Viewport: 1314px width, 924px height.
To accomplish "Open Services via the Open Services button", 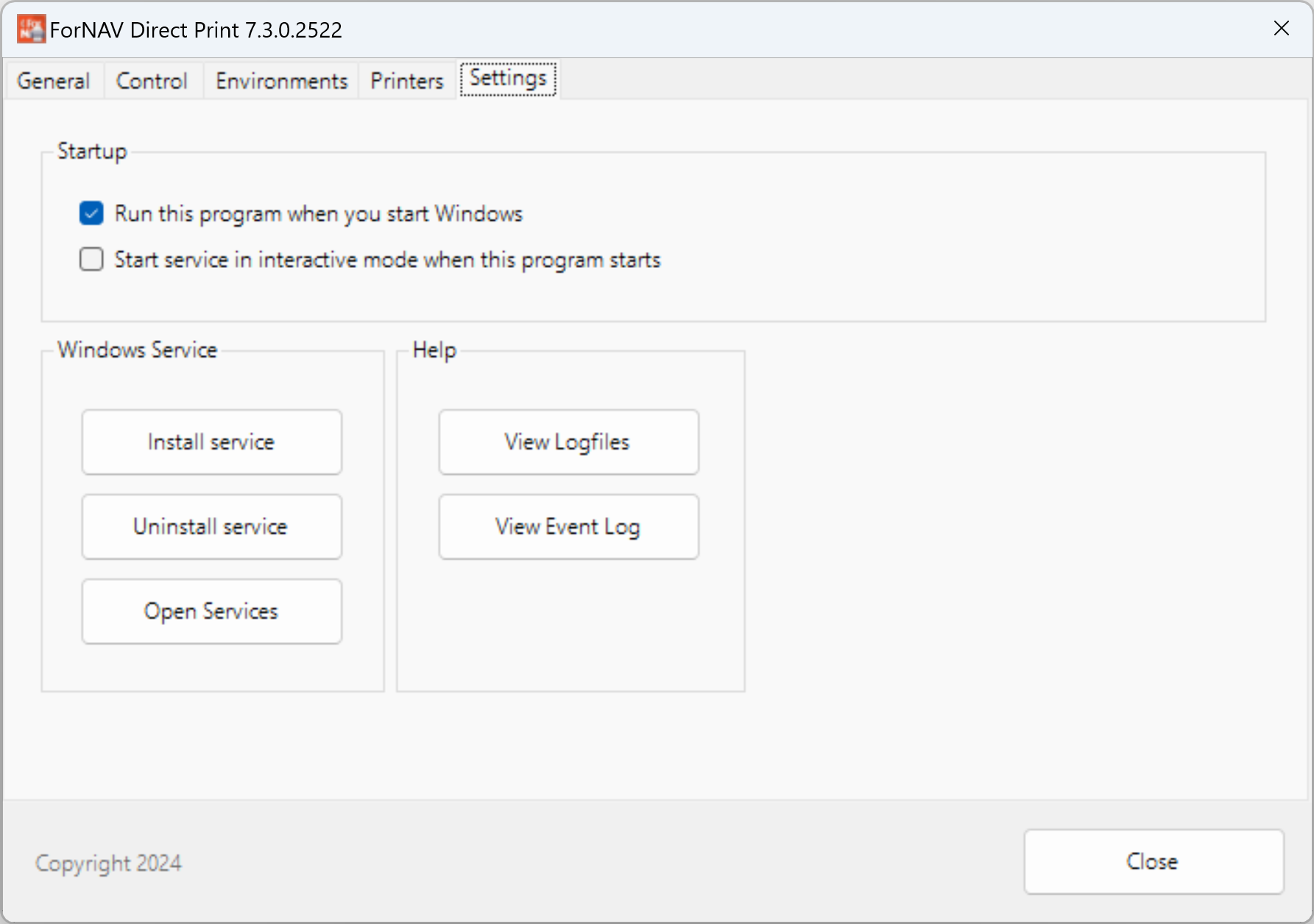I will 212,611.
